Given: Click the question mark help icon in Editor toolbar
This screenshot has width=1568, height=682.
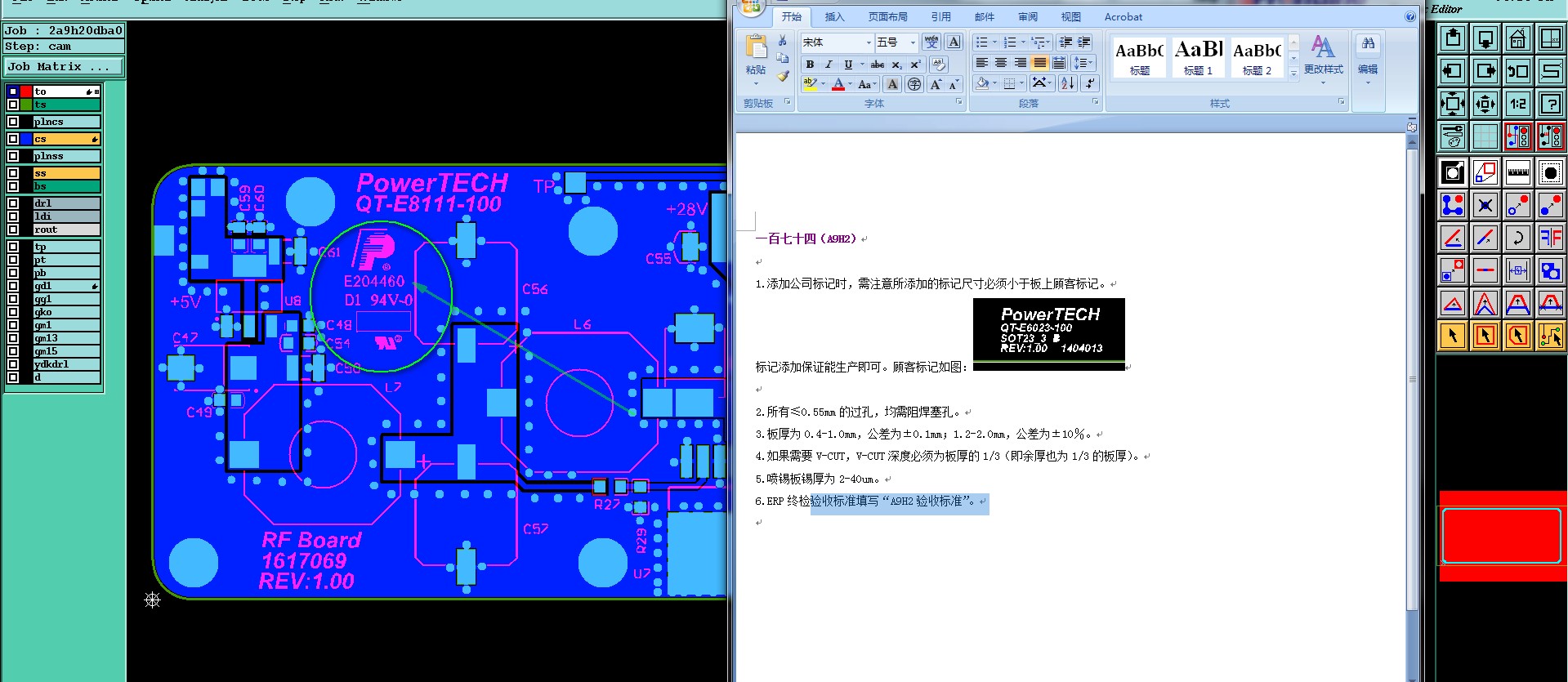Looking at the screenshot, I should 1550,104.
